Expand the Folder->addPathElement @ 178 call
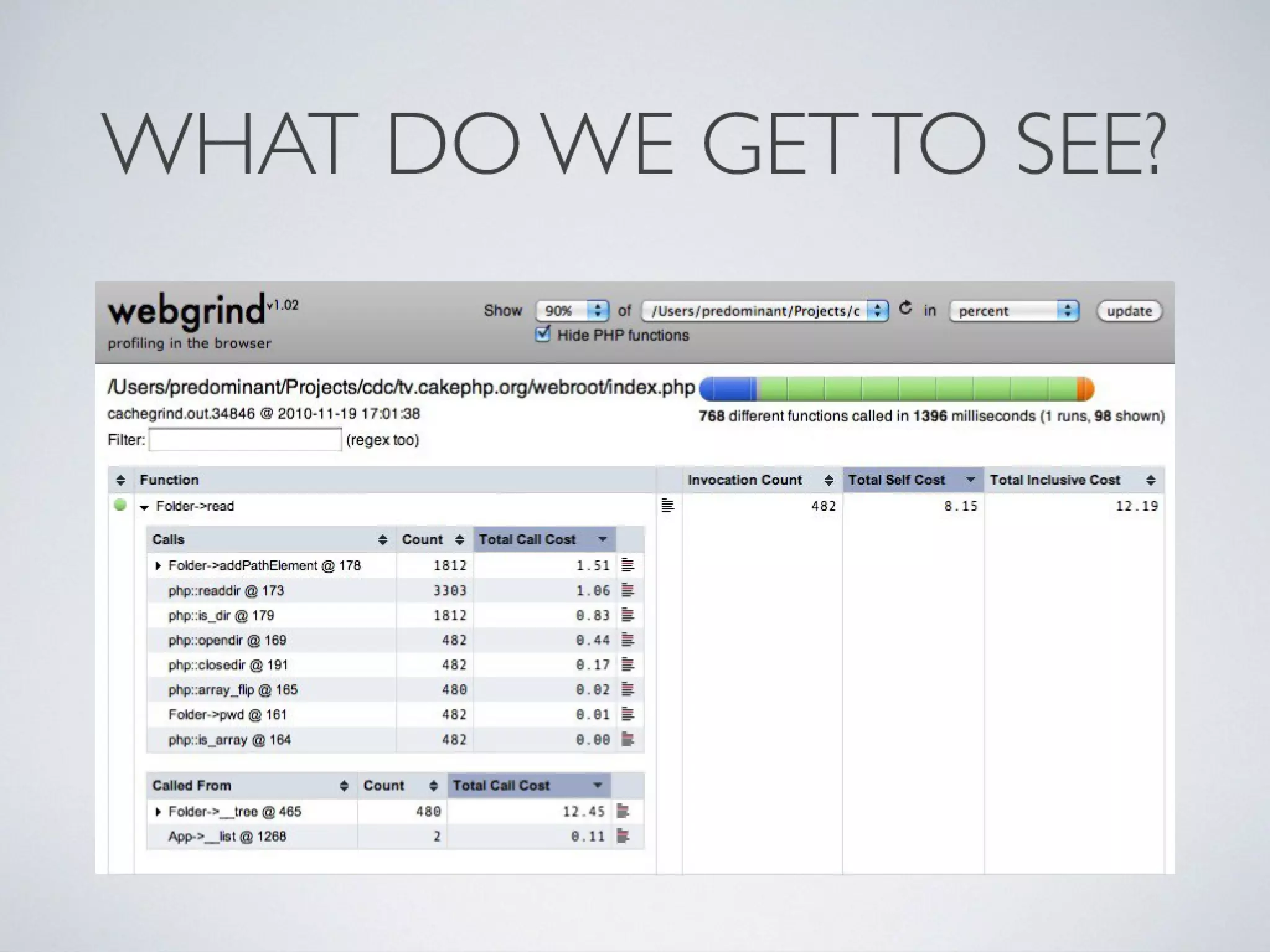 click(158, 565)
